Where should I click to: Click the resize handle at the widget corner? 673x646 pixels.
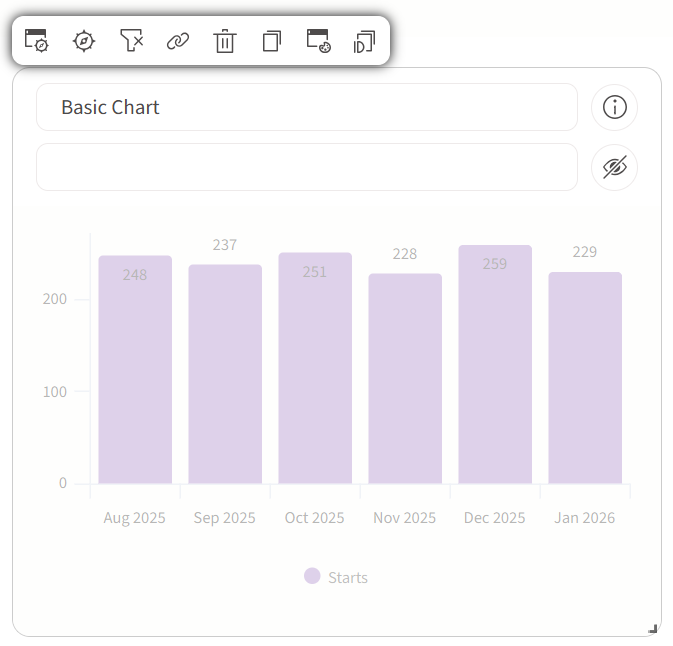point(652,629)
